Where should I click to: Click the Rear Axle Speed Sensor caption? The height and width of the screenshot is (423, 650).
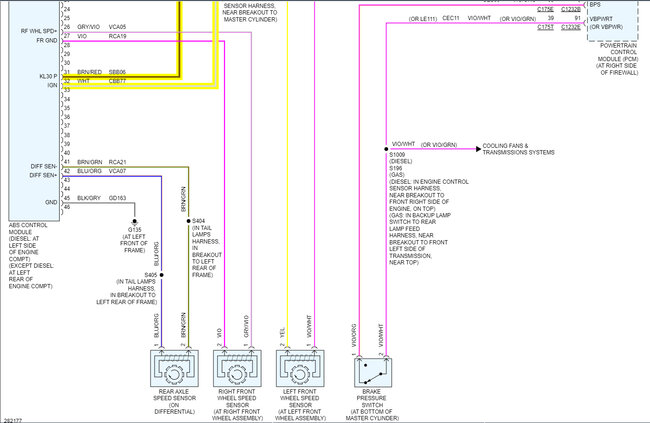tap(174, 401)
